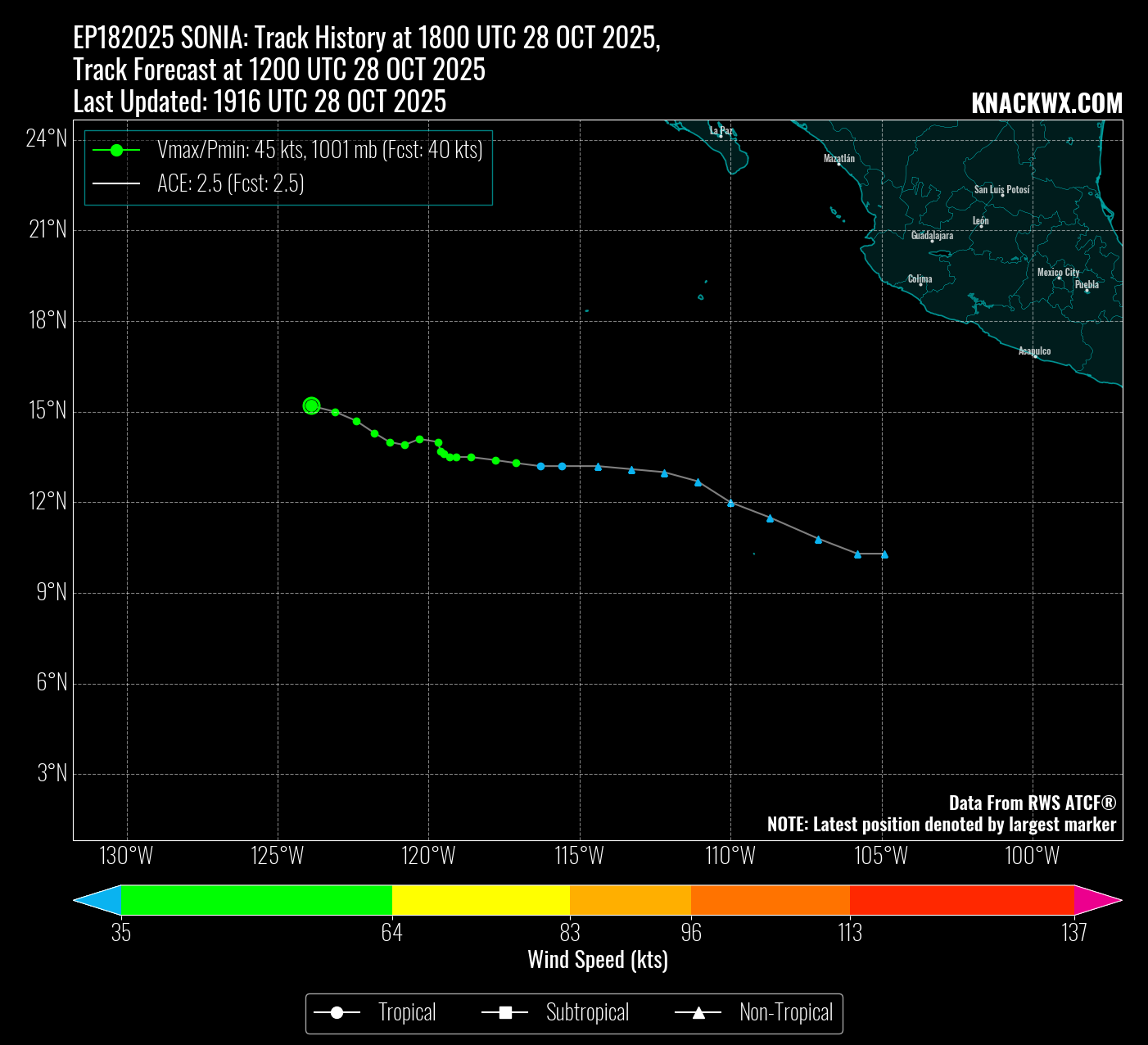
Task: Open the KNACKWX.COM site label
Action: pos(1046,103)
